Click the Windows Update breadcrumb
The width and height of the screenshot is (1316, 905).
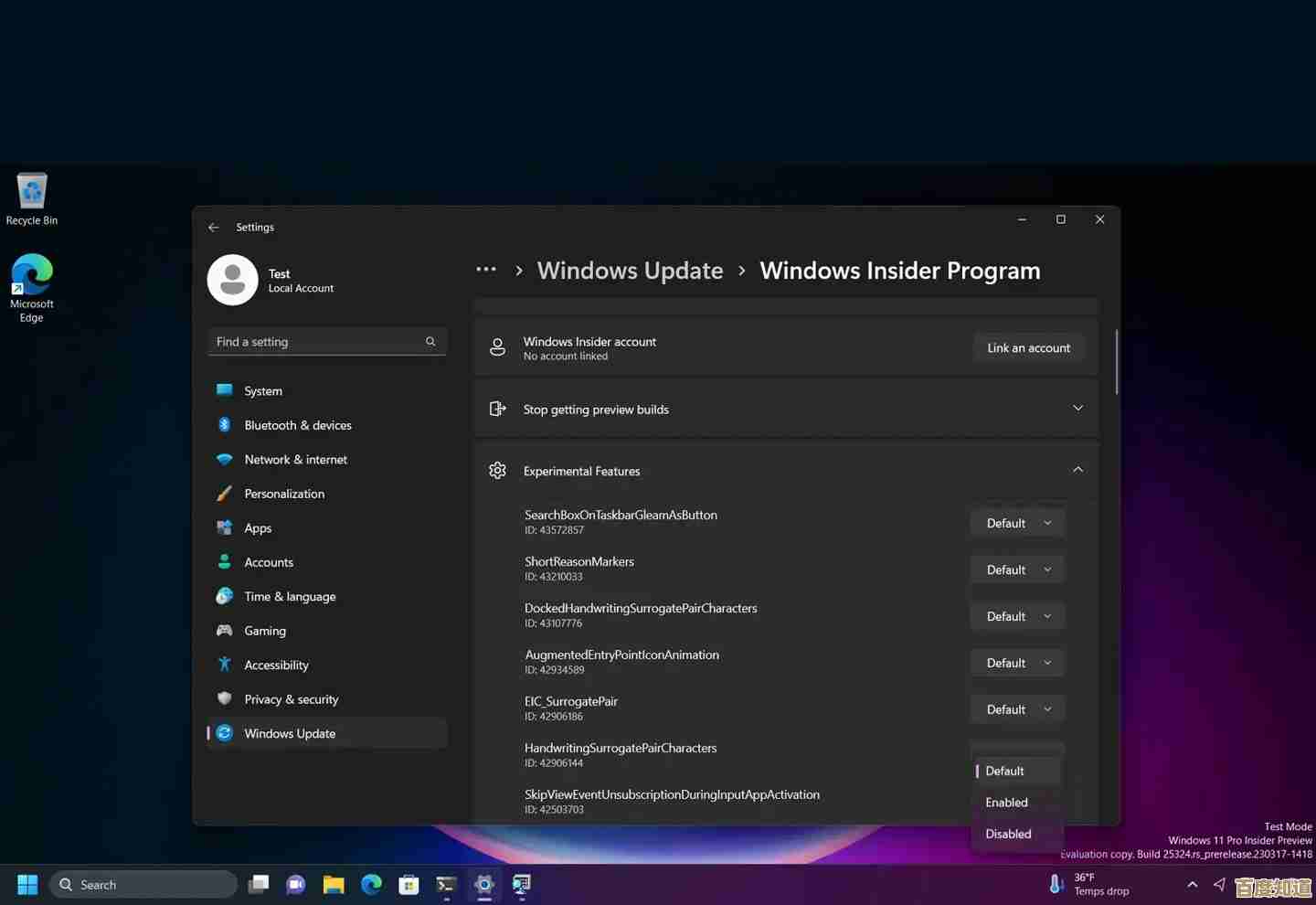coord(630,270)
